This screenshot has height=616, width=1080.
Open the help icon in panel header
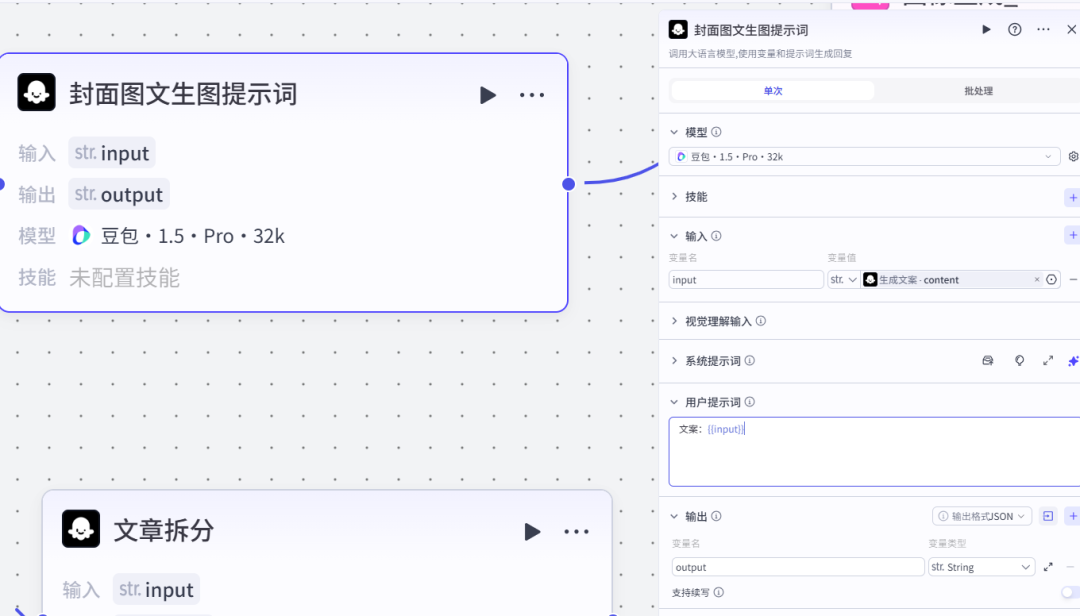coord(1015,30)
